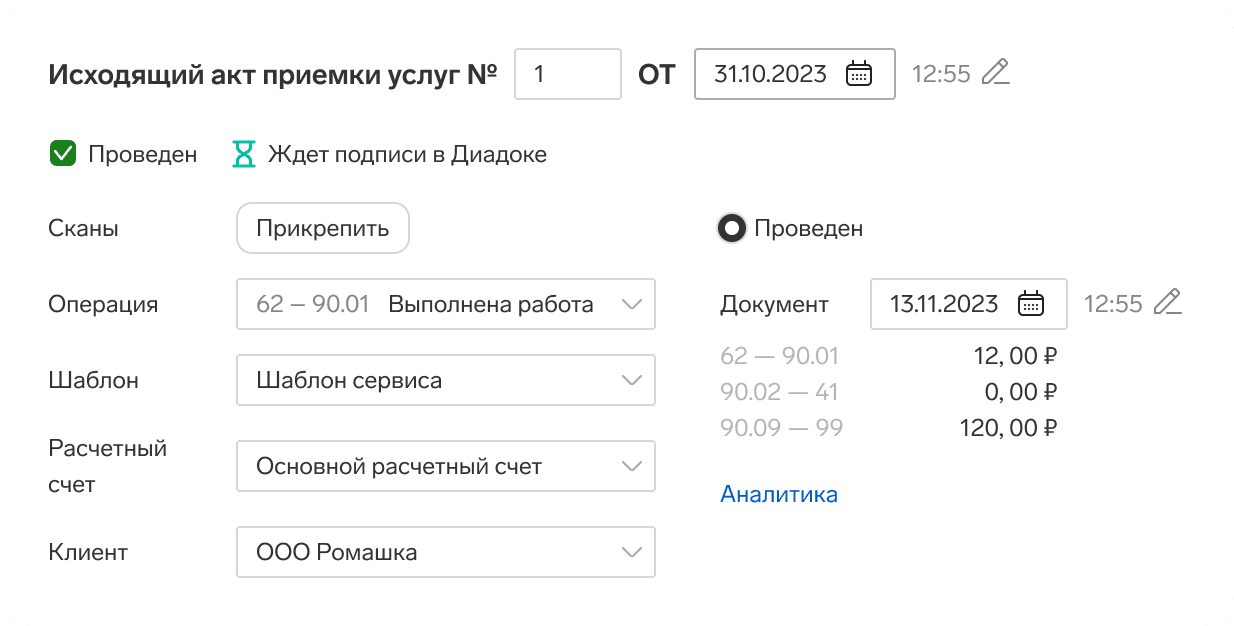1234x626 pixels.
Task: Expand the Операция dropdown
Action: 631,304
